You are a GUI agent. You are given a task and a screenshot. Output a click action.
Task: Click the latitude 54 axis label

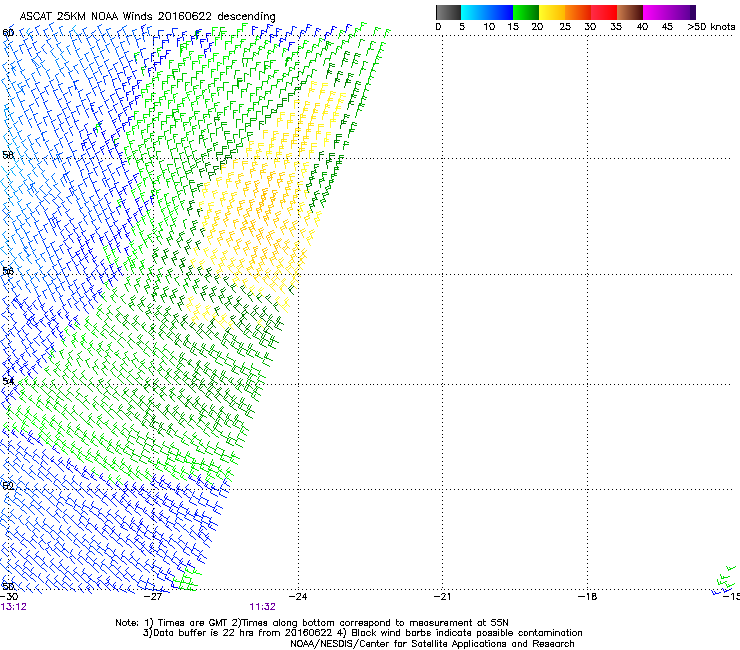coord(8,381)
